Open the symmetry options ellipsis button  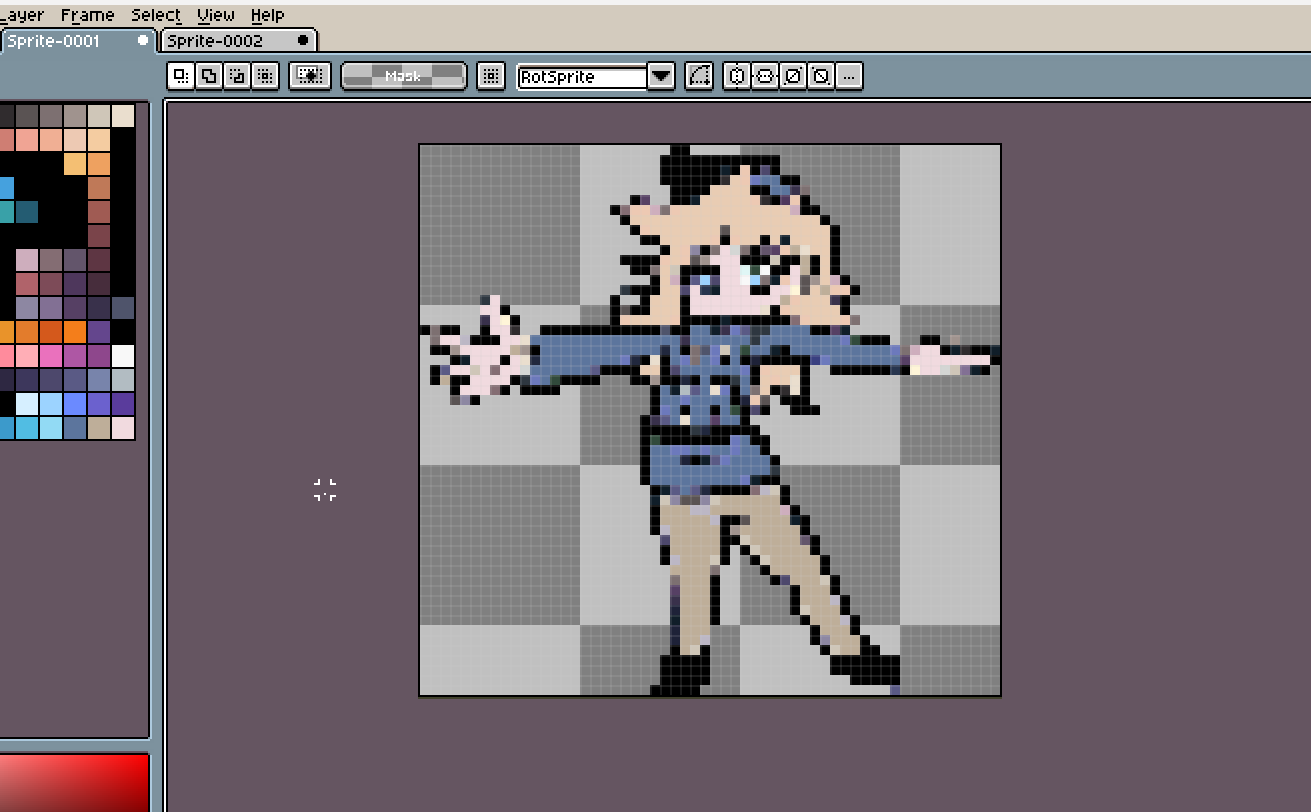click(848, 75)
